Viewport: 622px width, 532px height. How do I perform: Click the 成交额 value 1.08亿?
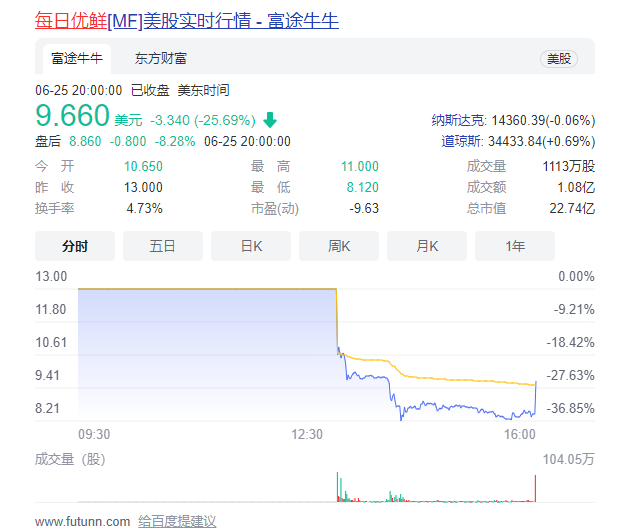(576, 187)
